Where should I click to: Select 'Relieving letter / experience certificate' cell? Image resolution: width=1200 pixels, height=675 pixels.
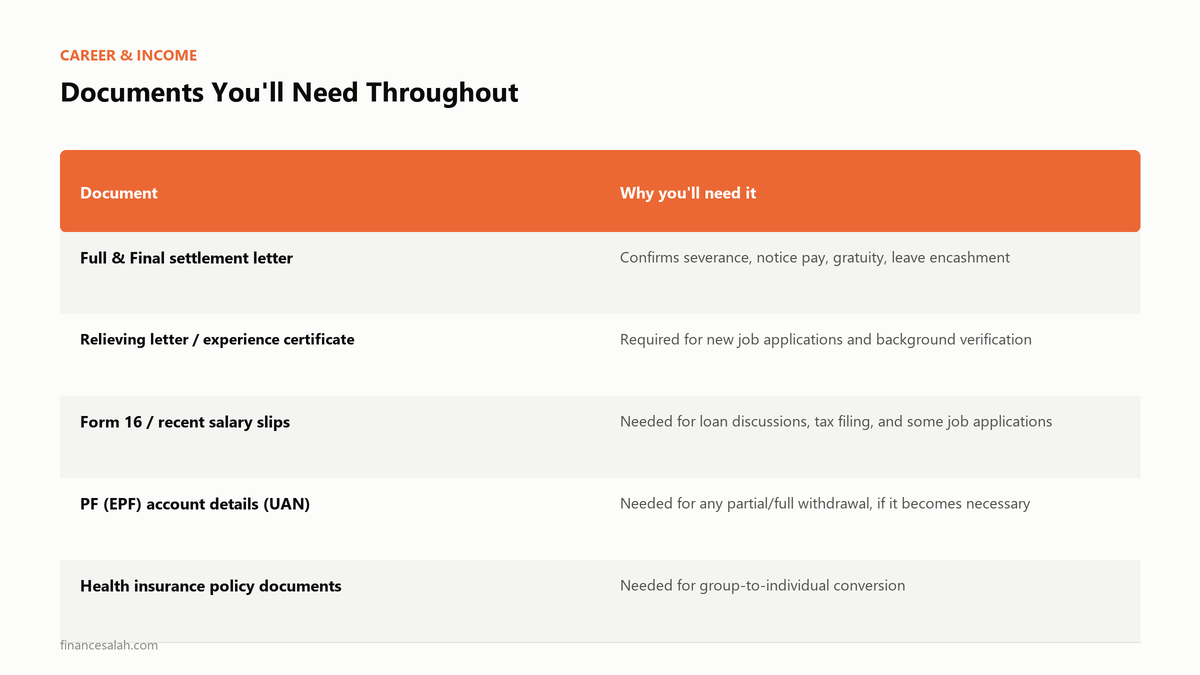point(217,340)
